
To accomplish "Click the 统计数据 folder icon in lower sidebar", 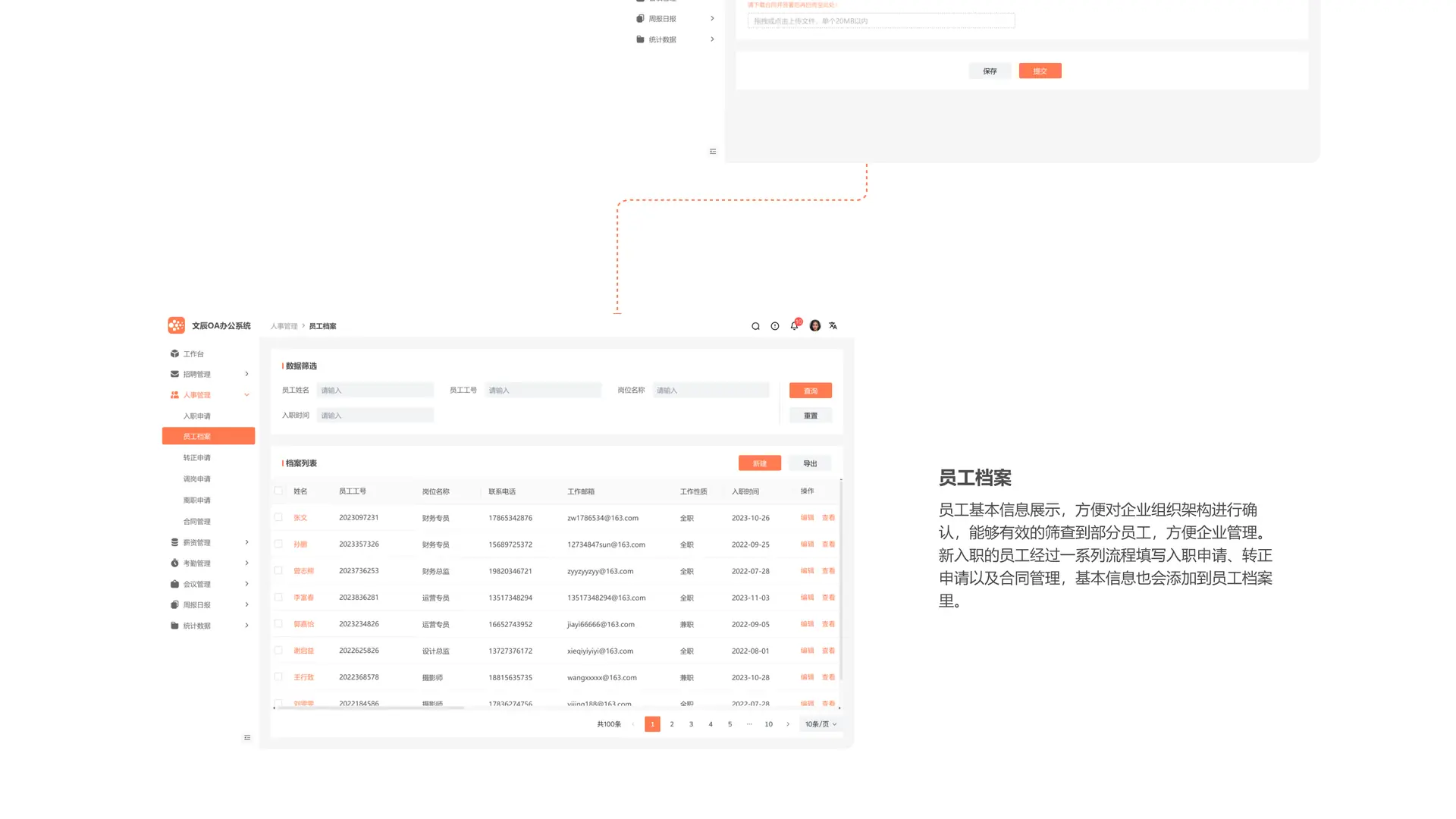I will [x=174, y=626].
